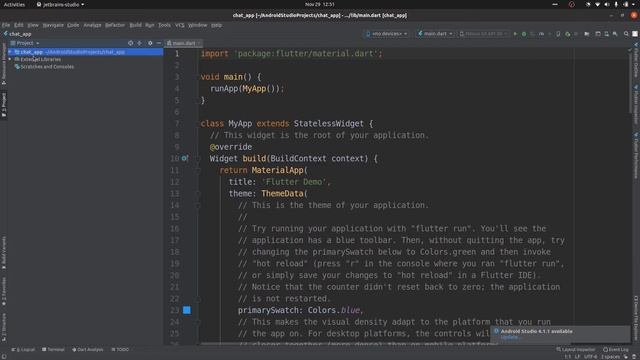This screenshot has height=360, width=640.
Task: Open the search everywhere magnifier icon
Action: [x=626, y=34]
